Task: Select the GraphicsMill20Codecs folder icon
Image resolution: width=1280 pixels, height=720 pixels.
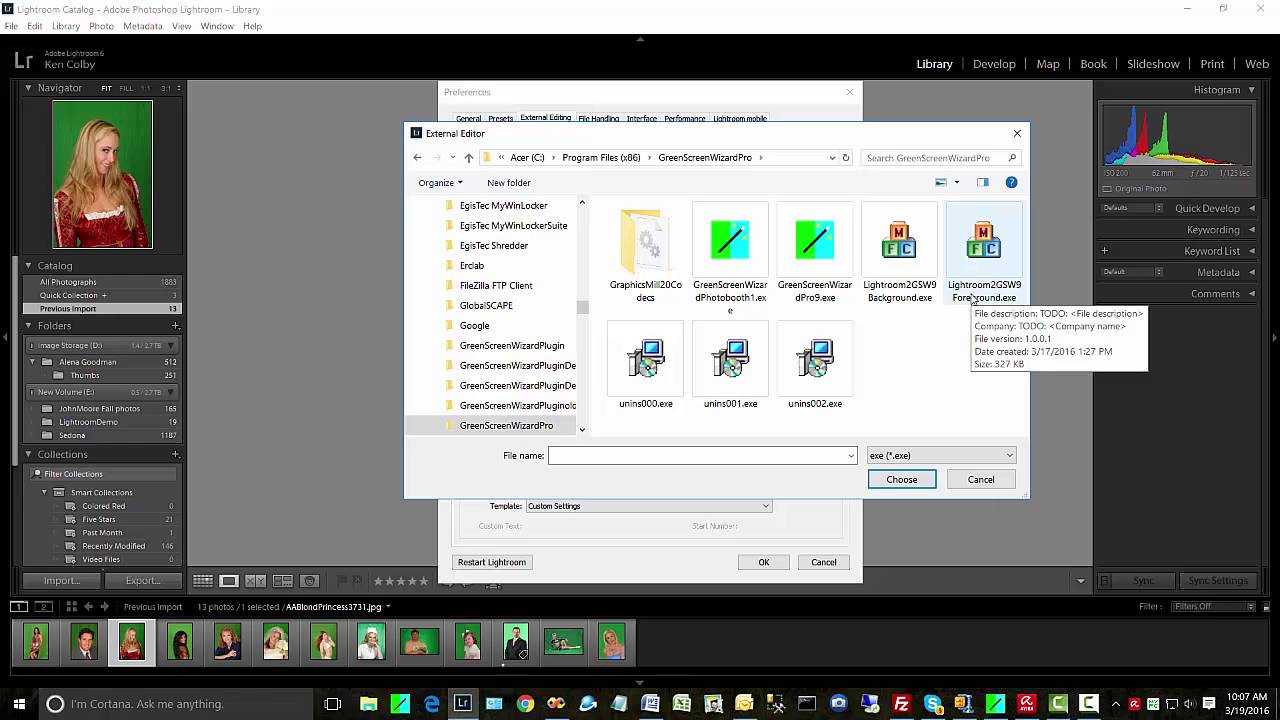Action: (645, 241)
